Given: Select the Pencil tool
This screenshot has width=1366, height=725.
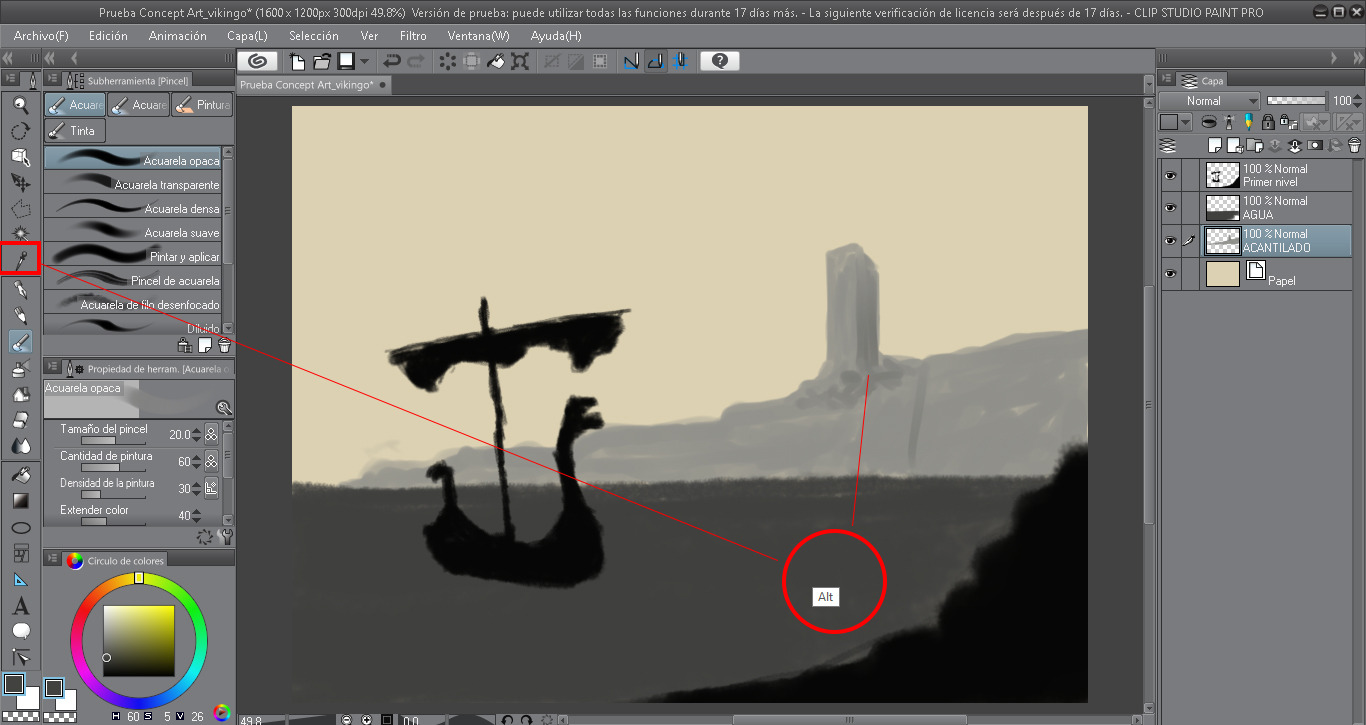Looking at the screenshot, I should (20, 316).
